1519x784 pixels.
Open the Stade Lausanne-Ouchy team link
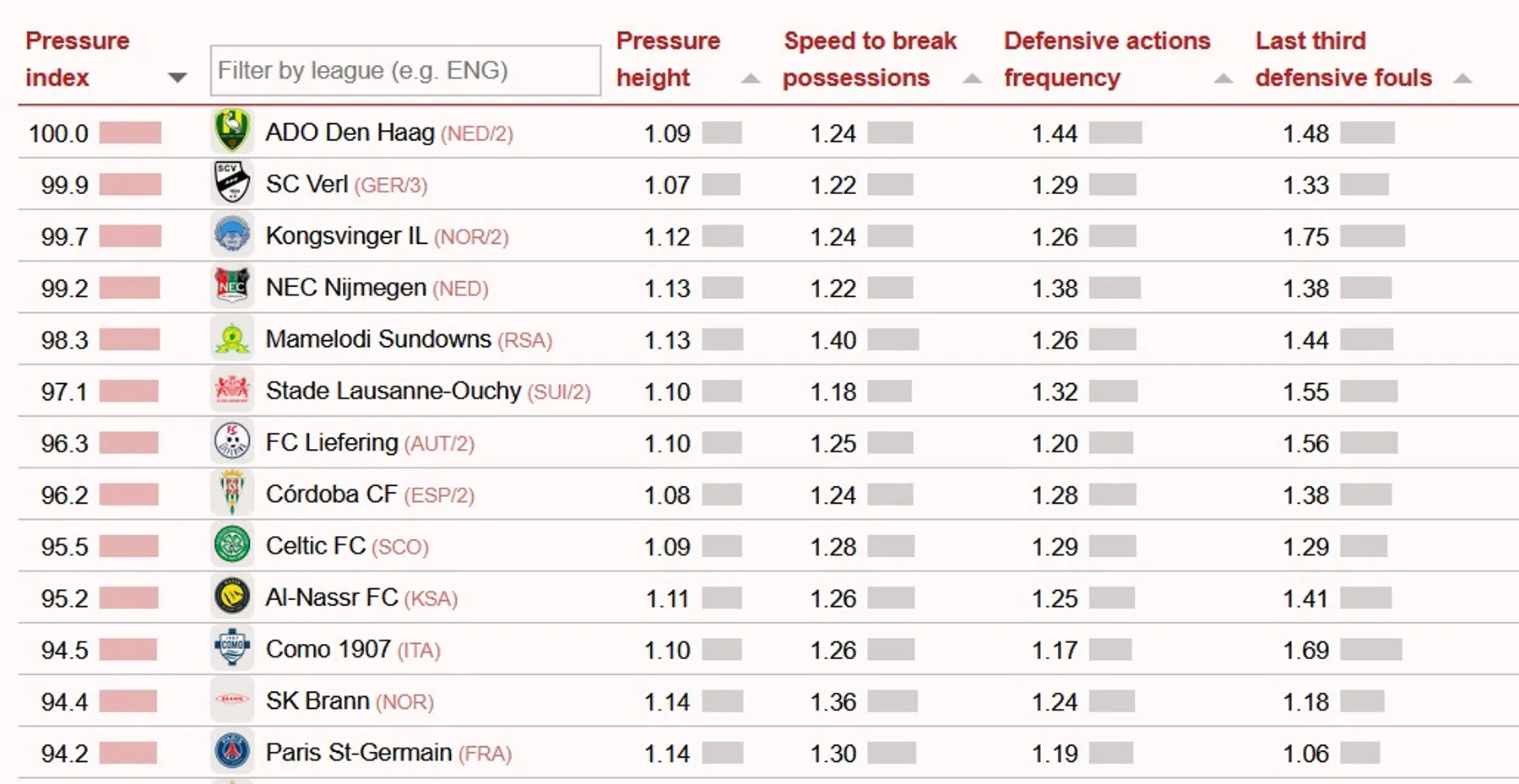click(x=393, y=391)
